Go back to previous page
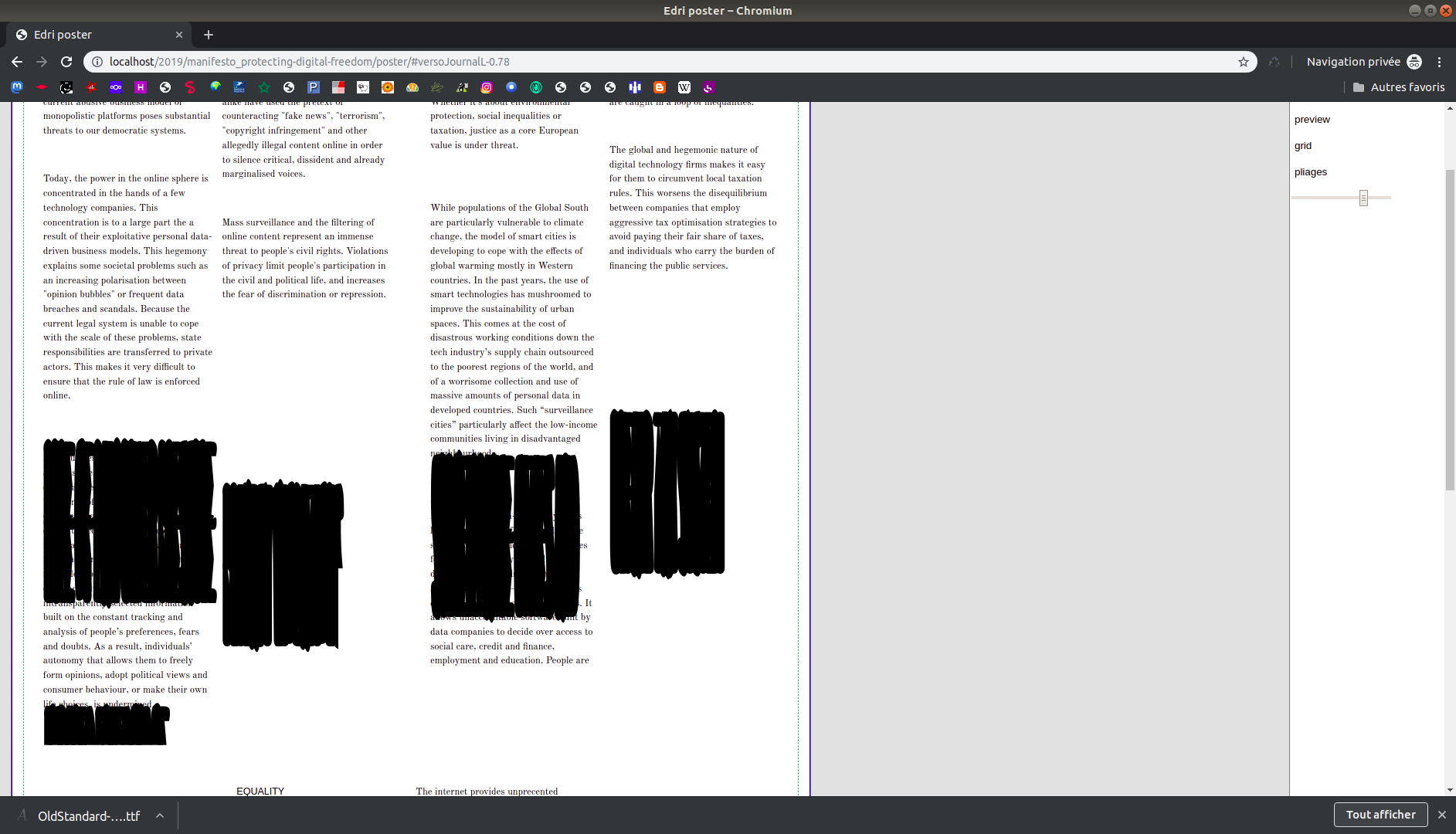The height and width of the screenshot is (834, 1456). coord(17,62)
